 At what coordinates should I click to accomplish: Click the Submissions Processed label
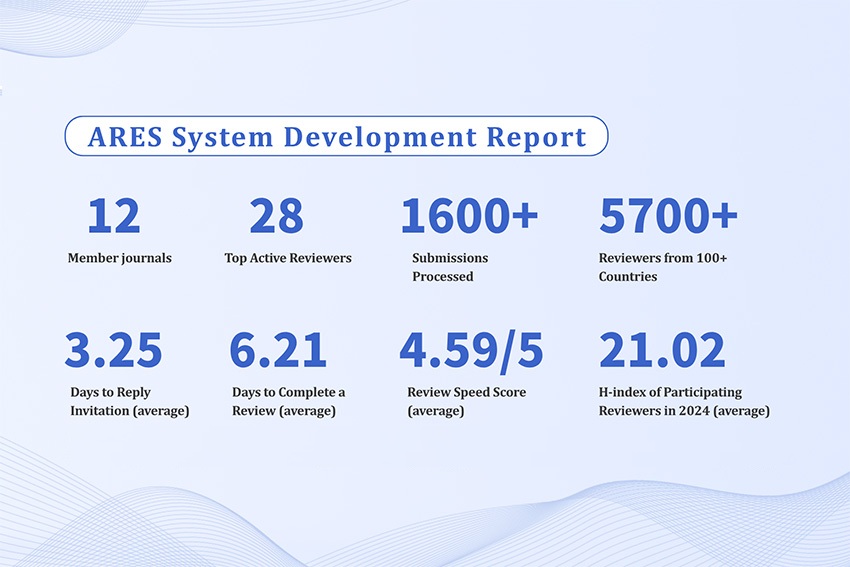pos(450,267)
